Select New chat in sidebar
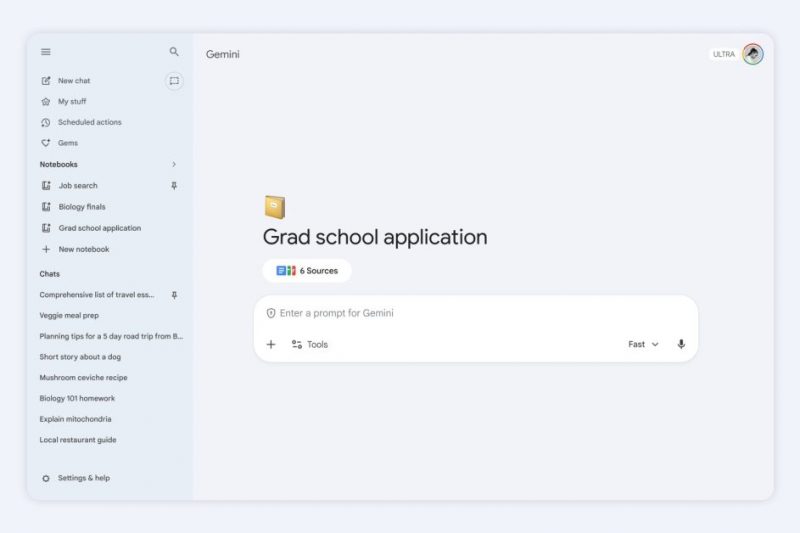800x533 pixels. pos(73,81)
